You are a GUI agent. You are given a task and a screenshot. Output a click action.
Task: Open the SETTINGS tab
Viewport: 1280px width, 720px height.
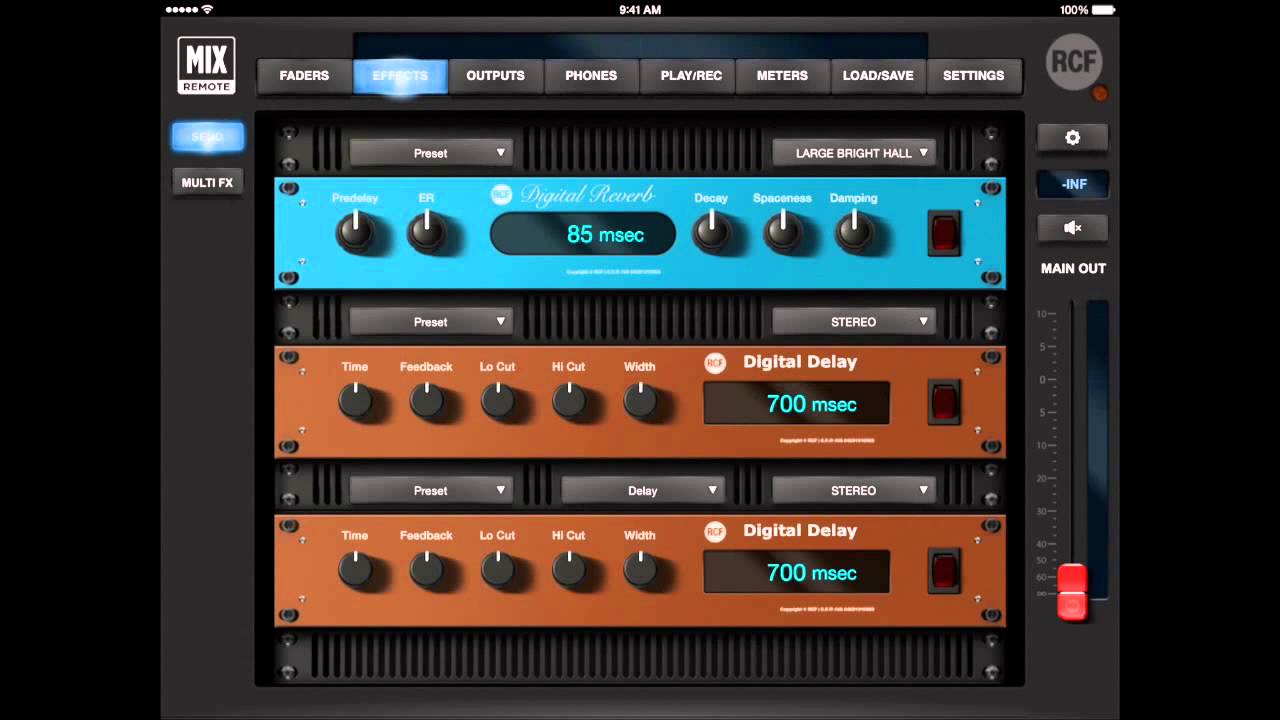click(973, 76)
